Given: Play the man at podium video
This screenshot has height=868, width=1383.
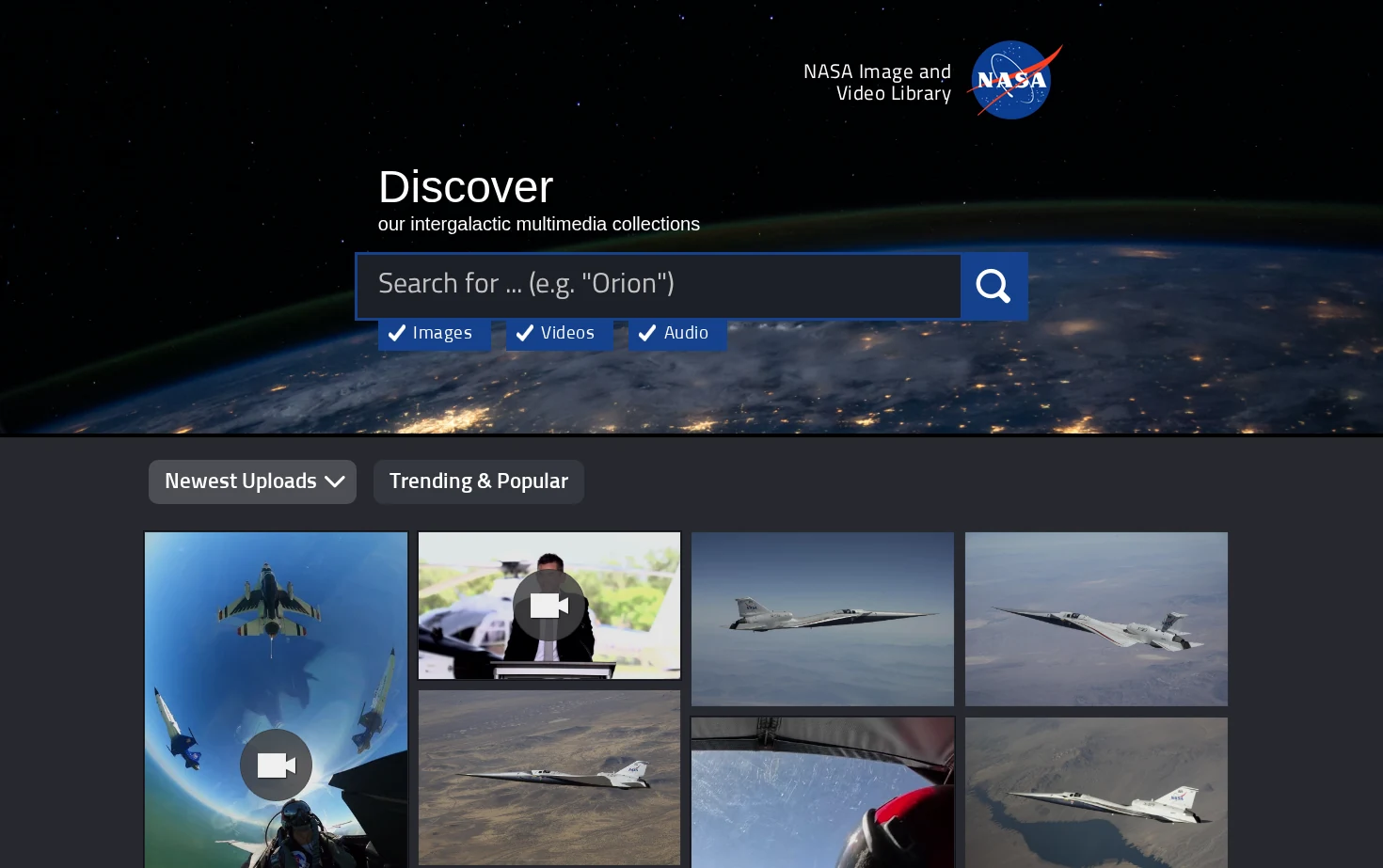Looking at the screenshot, I should pyautogui.click(x=549, y=606).
